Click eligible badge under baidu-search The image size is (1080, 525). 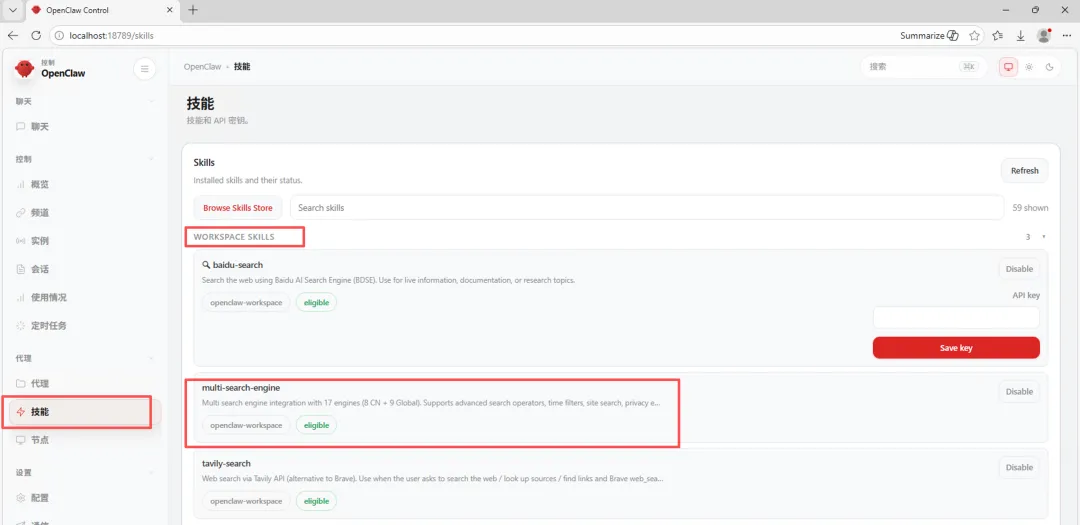316,302
